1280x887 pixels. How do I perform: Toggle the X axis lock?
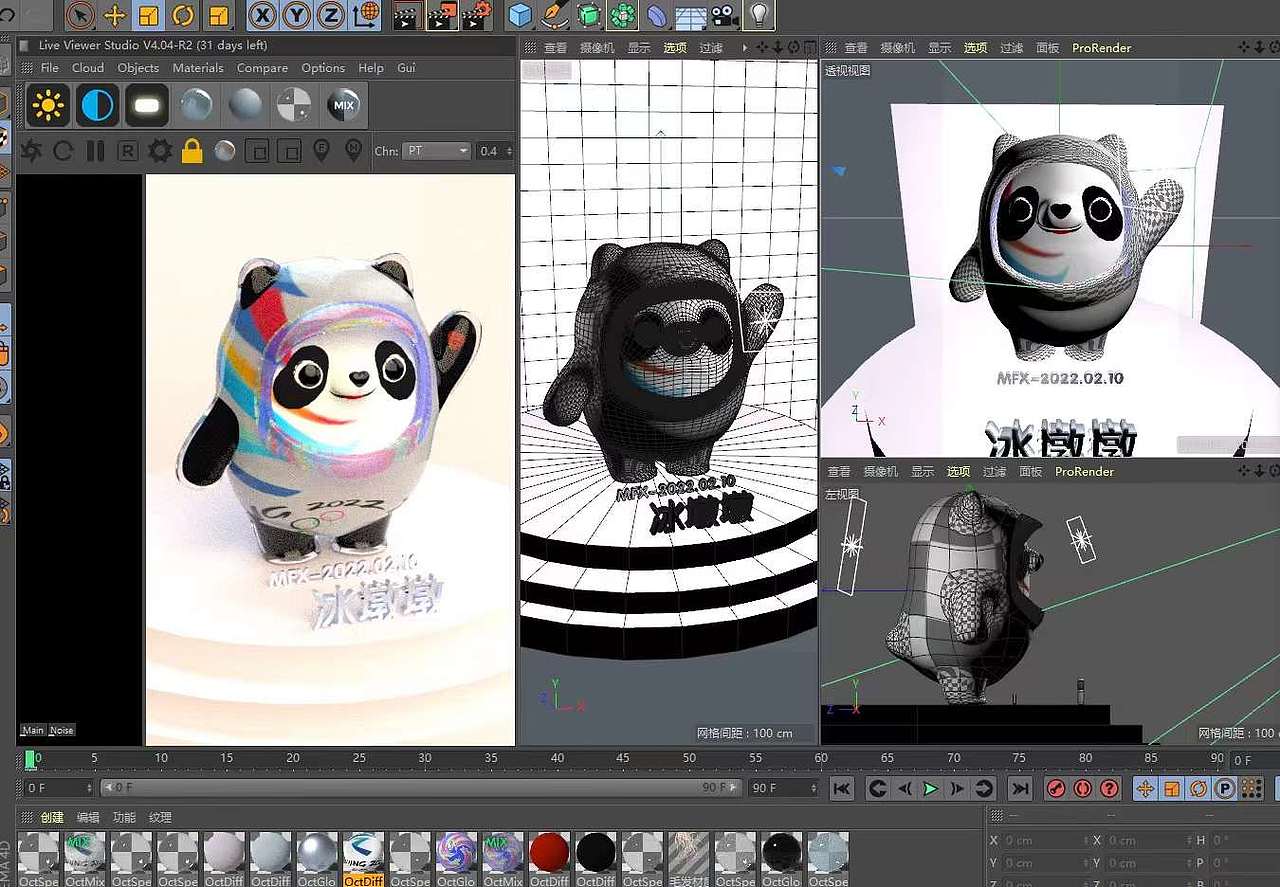[262, 15]
